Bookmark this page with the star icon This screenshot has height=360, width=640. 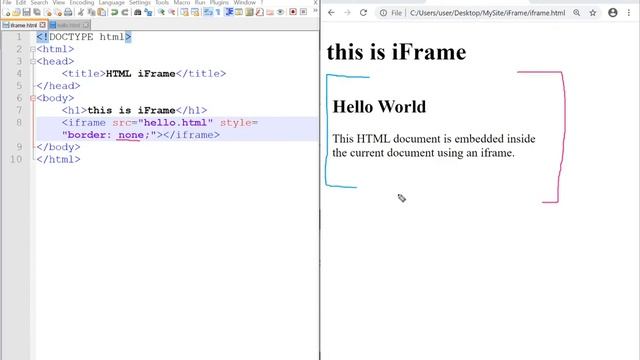point(593,13)
